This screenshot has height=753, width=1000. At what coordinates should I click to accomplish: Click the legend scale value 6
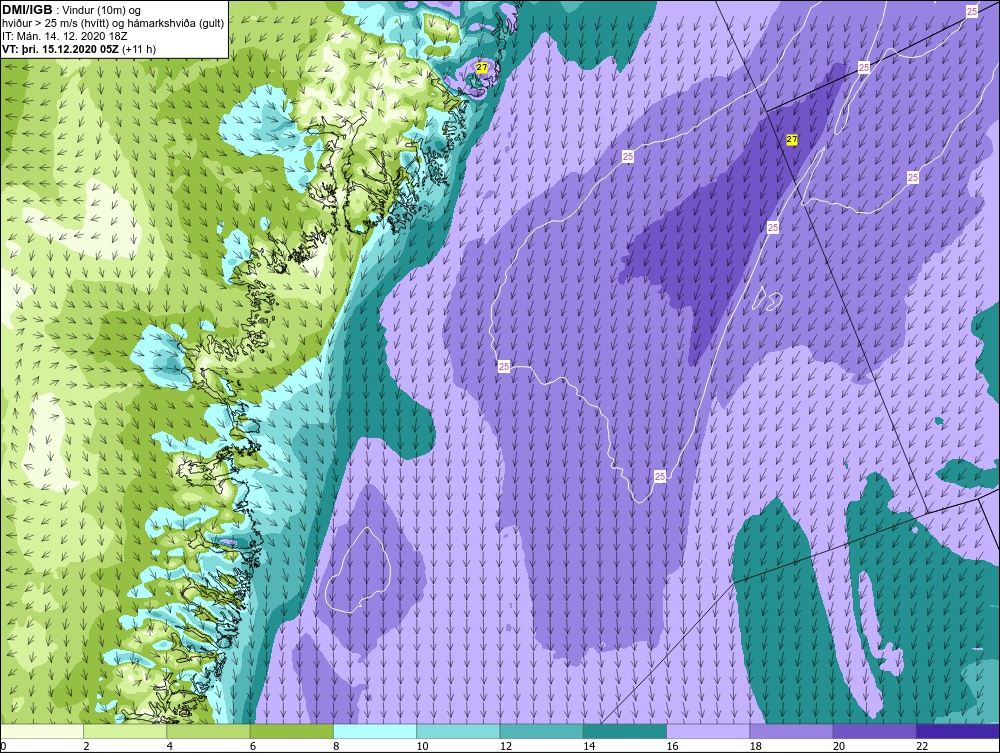point(253,746)
